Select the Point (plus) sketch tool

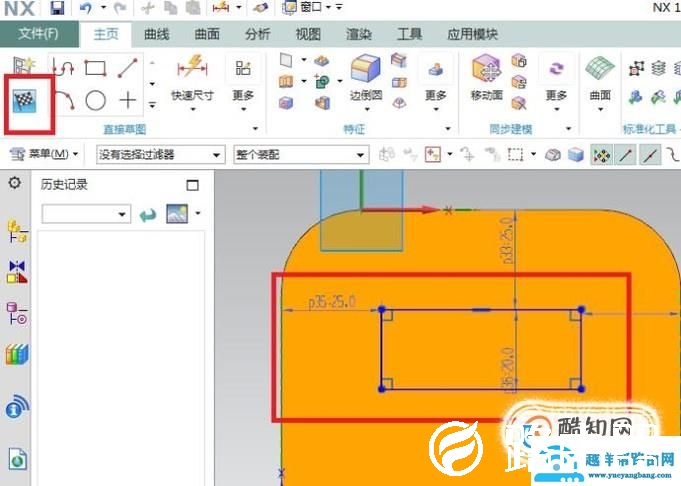tap(128, 101)
